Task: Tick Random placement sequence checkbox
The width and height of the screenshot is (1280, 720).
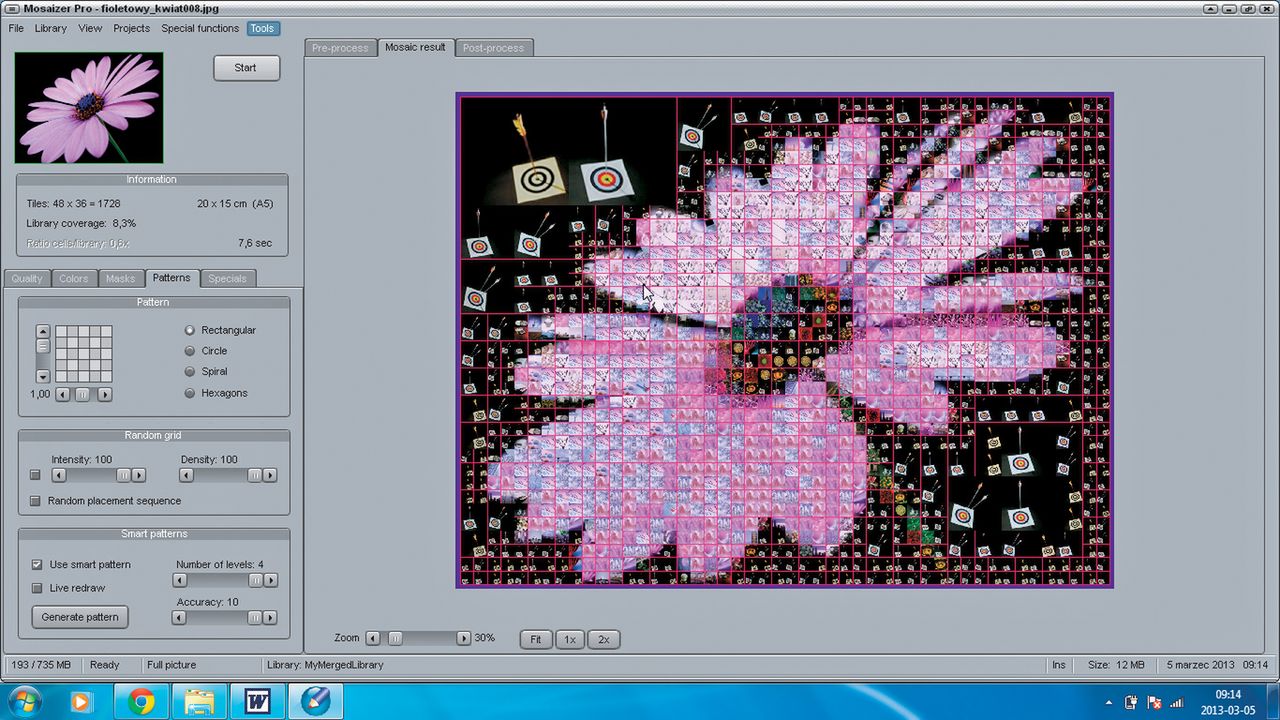Action: [36, 501]
